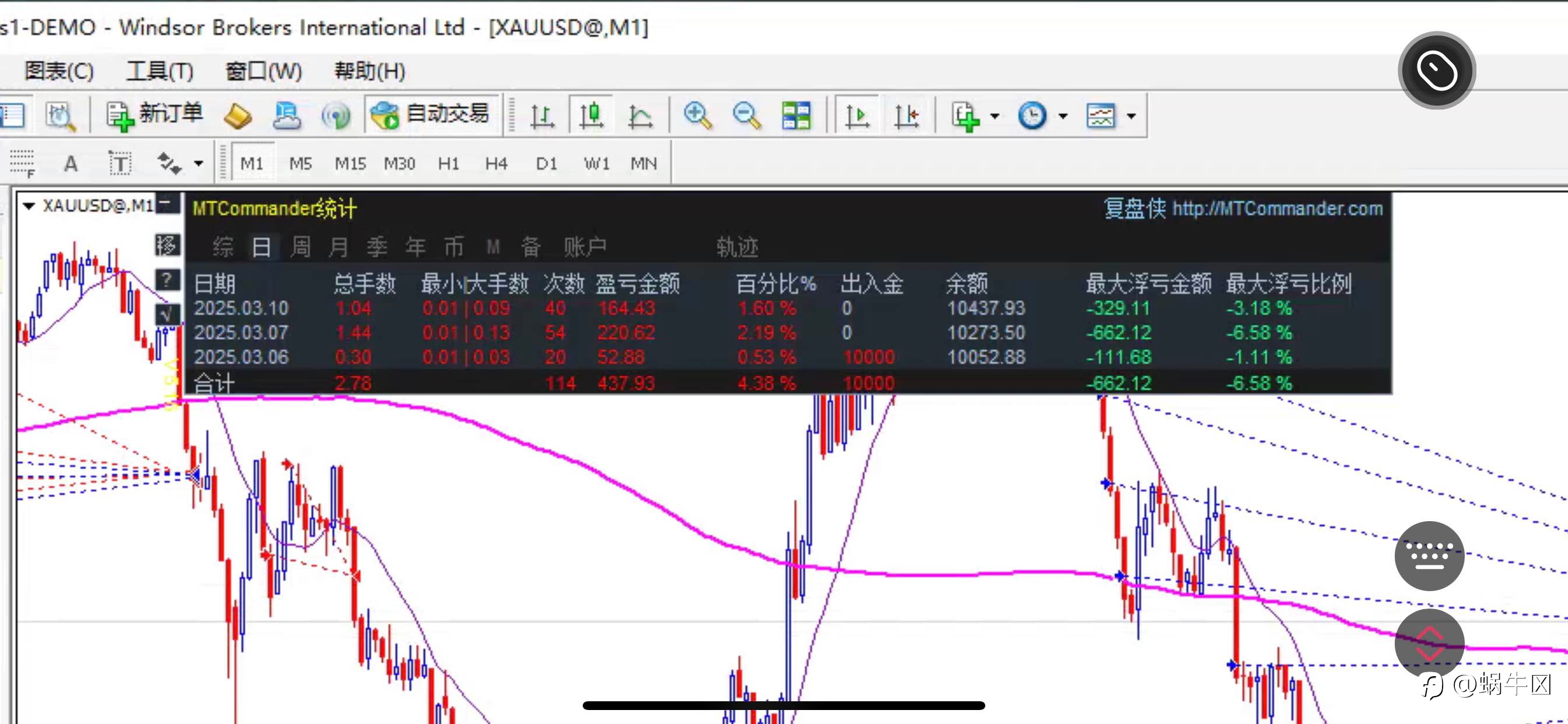Click the 新订单 new order button
The width and height of the screenshot is (1568, 724).
[x=155, y=114]
